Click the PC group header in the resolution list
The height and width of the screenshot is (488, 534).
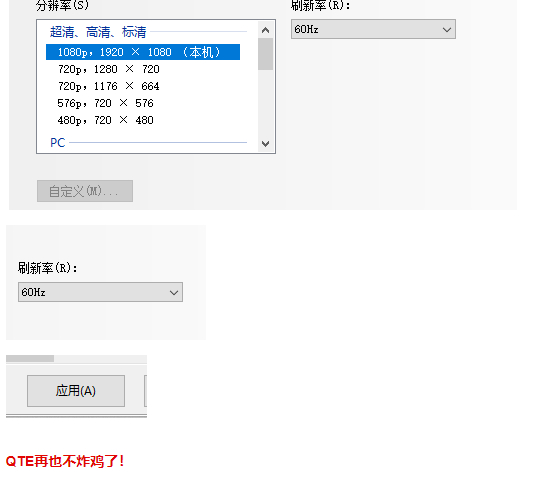(x=58, y=143)
